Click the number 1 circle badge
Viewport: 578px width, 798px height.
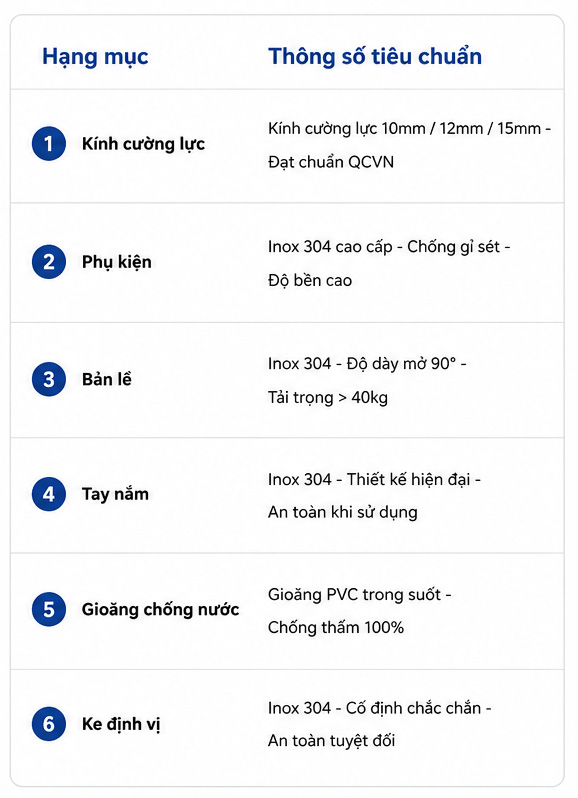click(49, 144)
